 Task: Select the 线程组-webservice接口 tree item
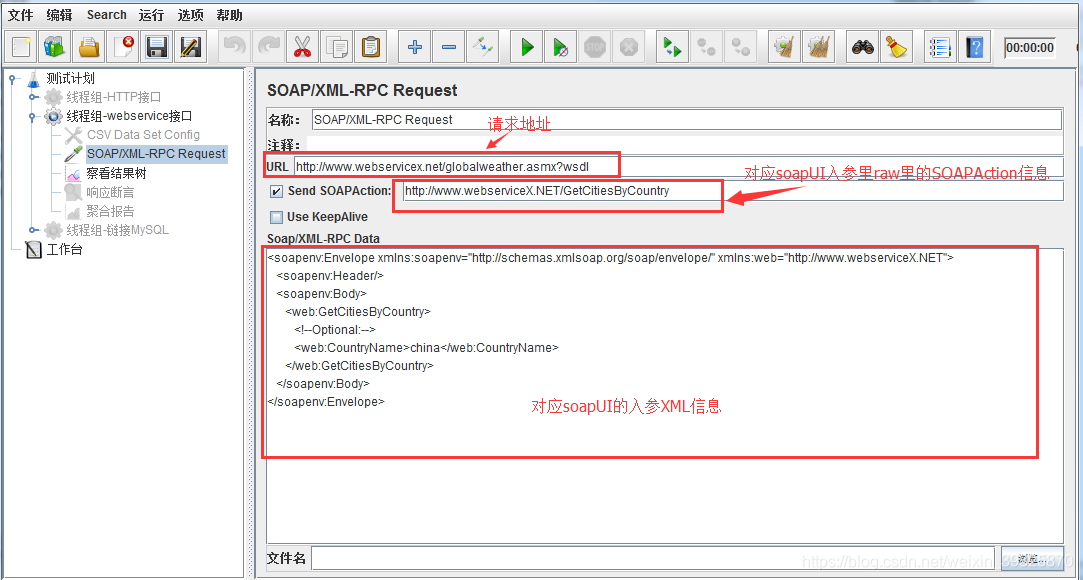129,116
